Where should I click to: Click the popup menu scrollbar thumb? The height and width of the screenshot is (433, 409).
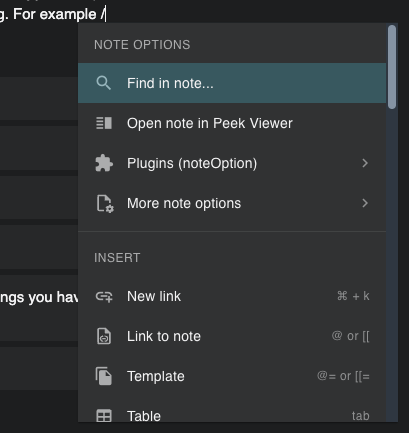[x=392, y=67]
